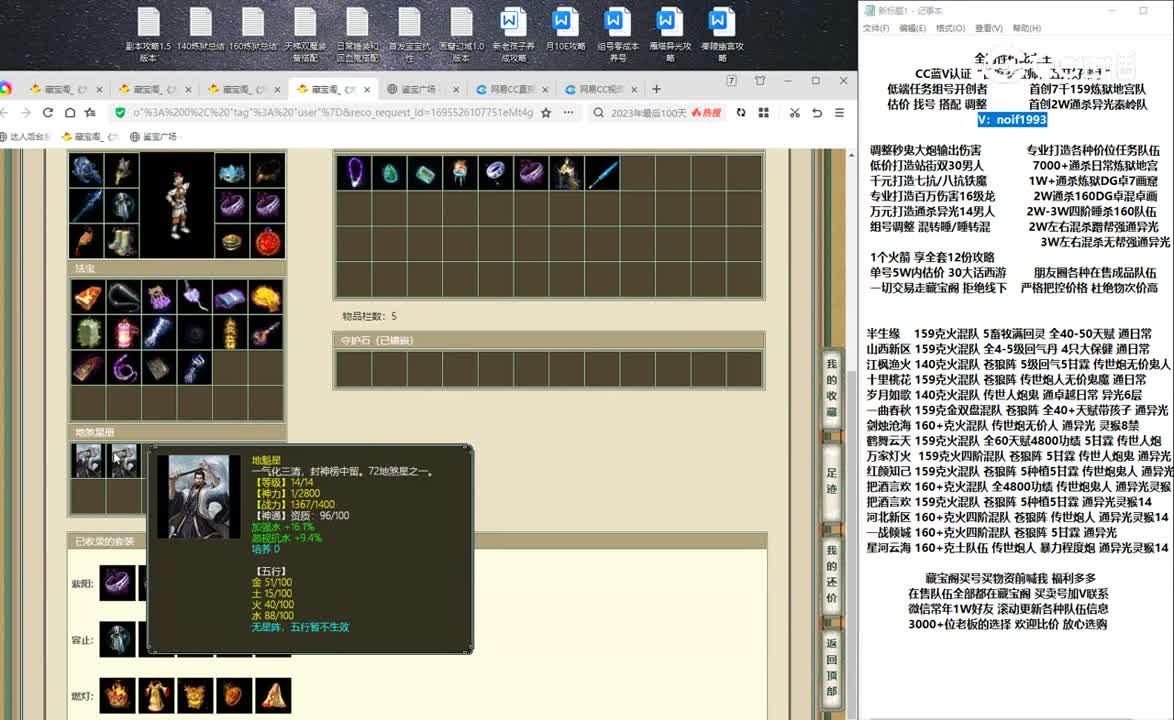Open the browser extensions grid icon
Screen dimensions: 1174x720
[764, 112]
